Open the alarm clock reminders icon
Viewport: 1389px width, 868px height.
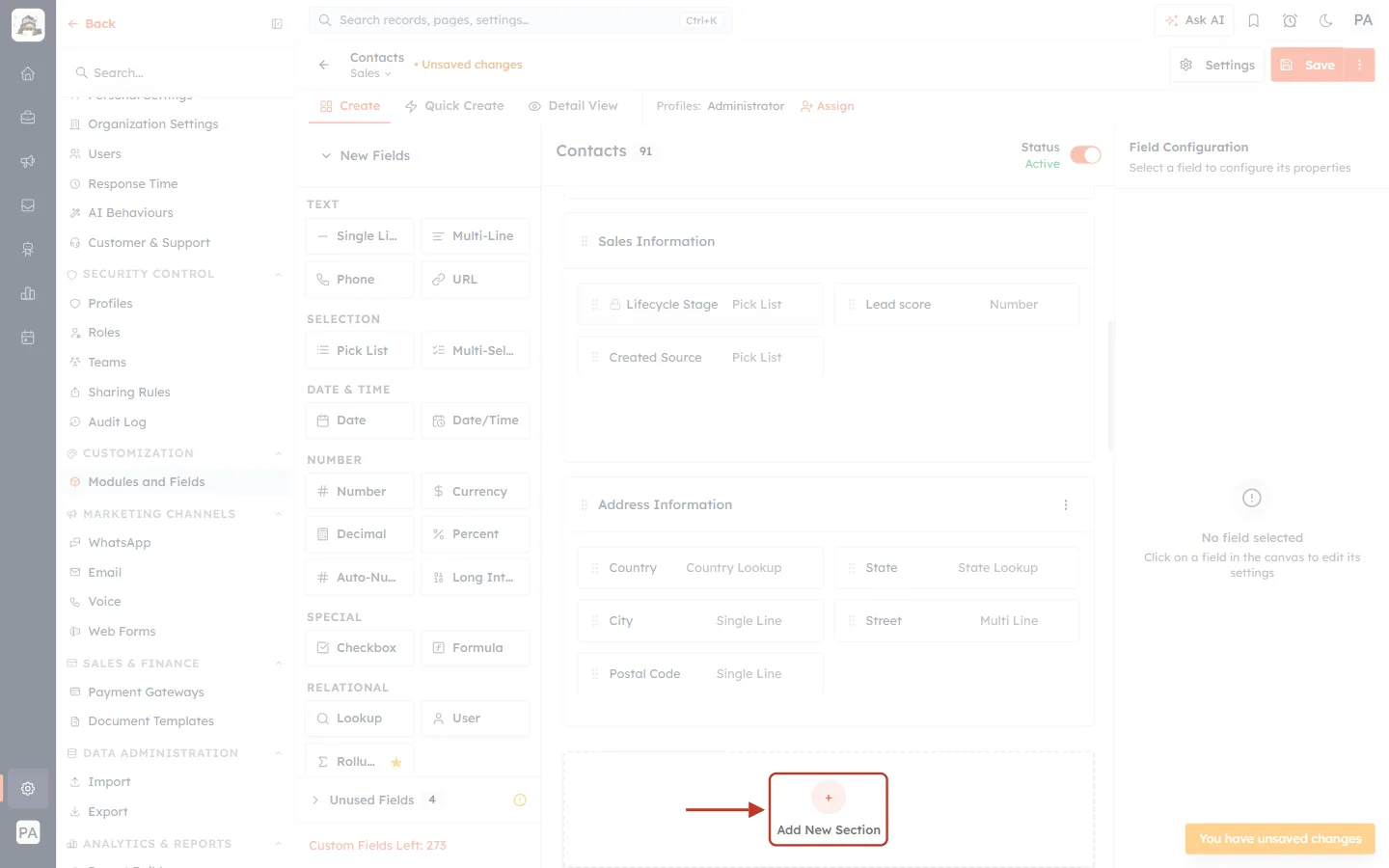(1290, 20)
